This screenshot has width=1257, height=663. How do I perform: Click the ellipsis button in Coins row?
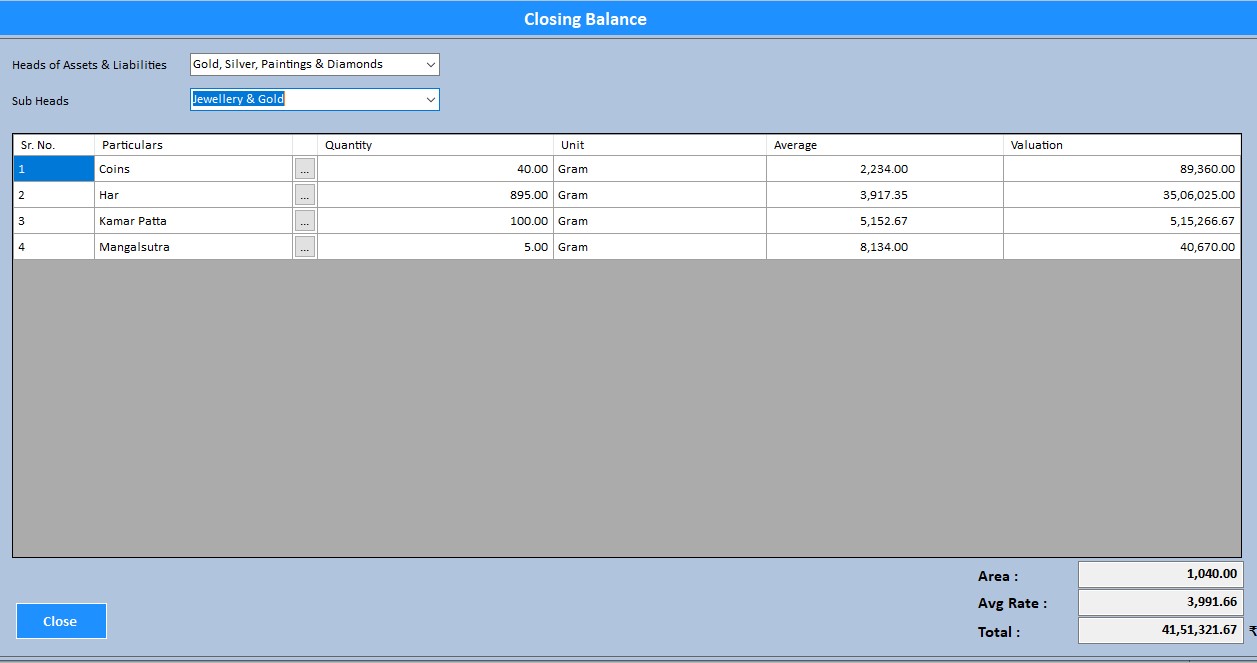click(x=304, y=169)
